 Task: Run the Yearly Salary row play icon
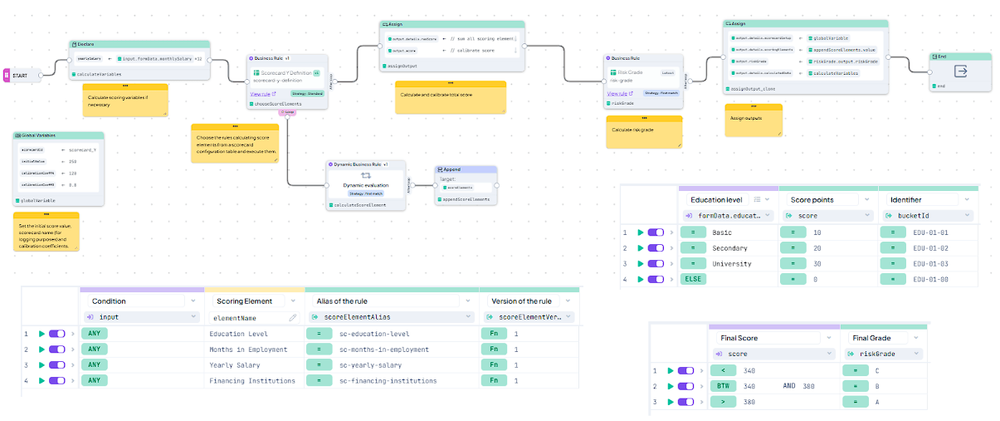(42, 365)
